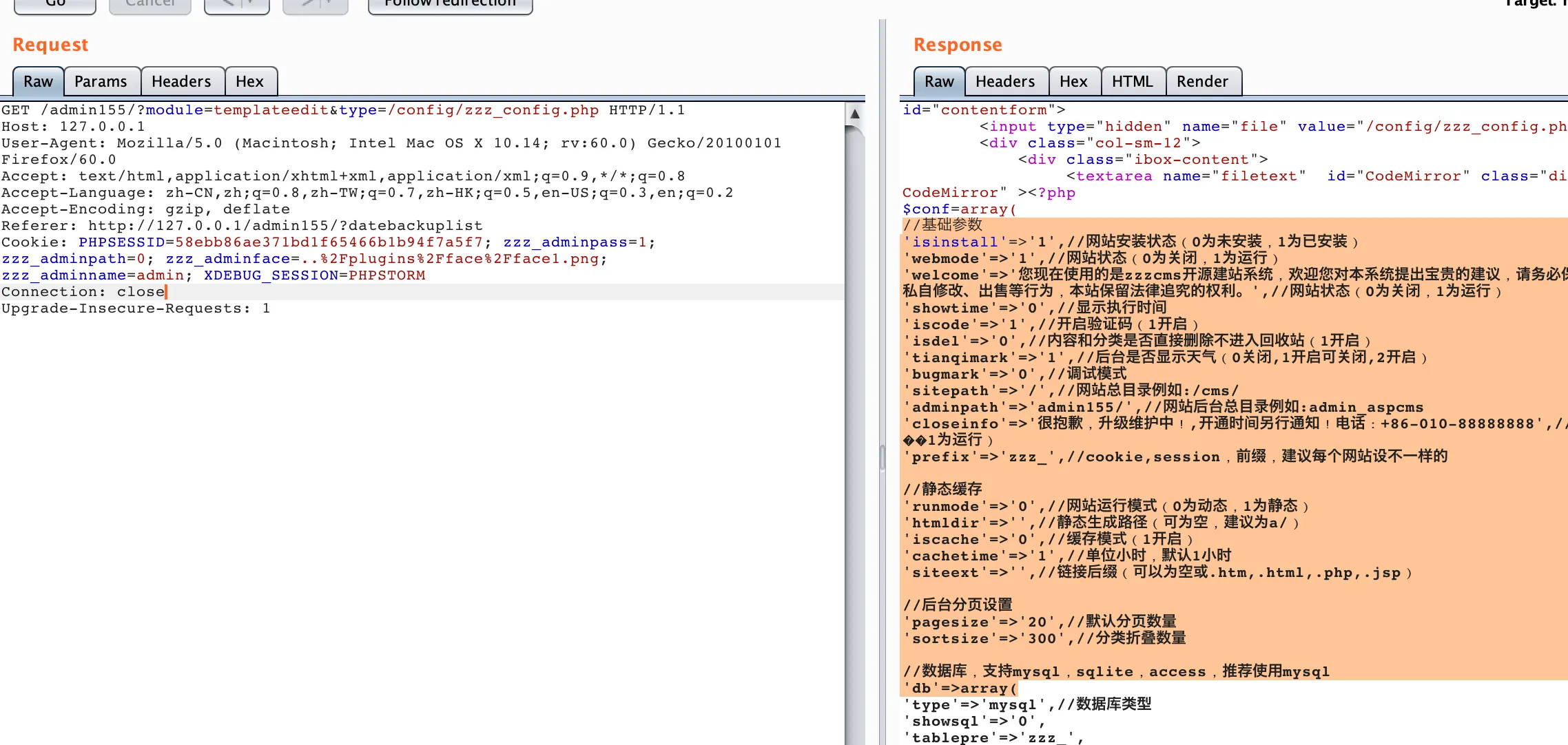Switch to the Request Hex tab
1568x745 pixels.
249,82
